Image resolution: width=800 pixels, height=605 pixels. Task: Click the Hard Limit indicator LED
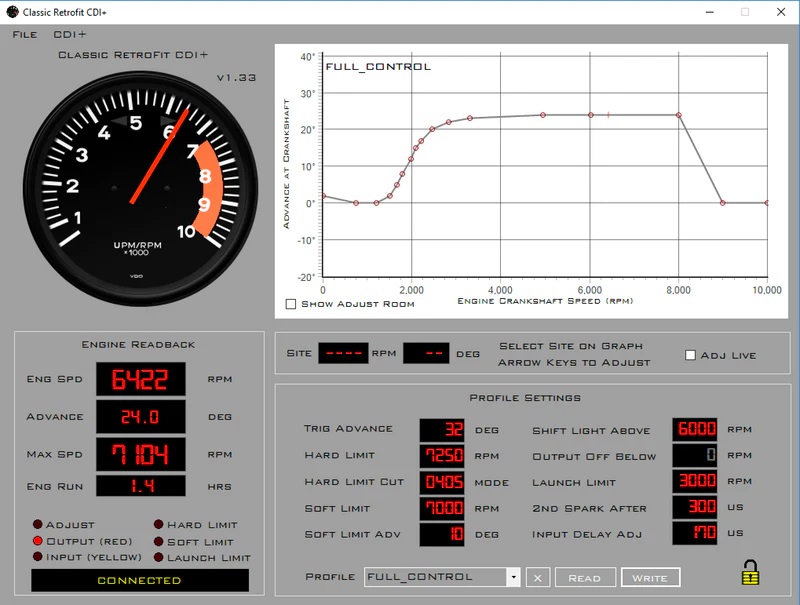click(x=158, y=525)
